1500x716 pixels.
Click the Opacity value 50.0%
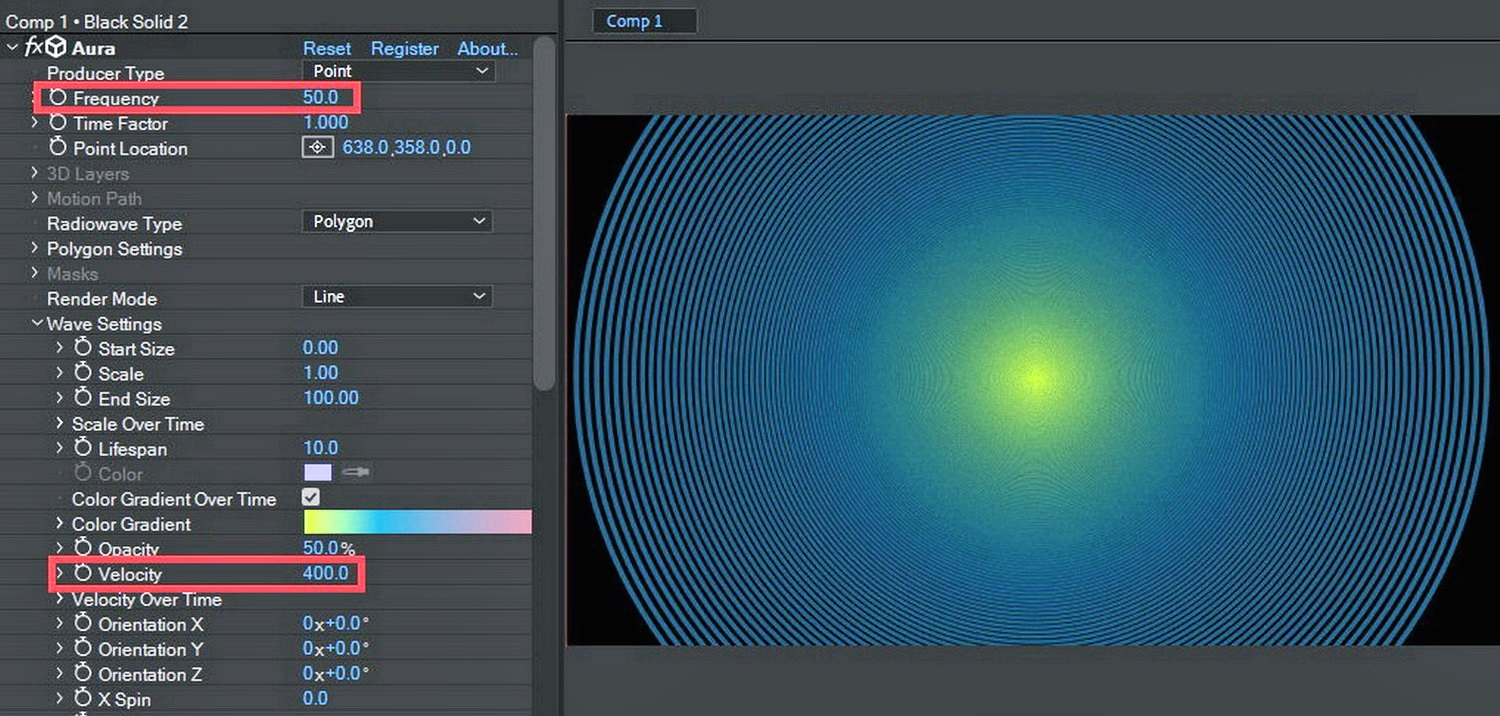click(x=329, y=548)
